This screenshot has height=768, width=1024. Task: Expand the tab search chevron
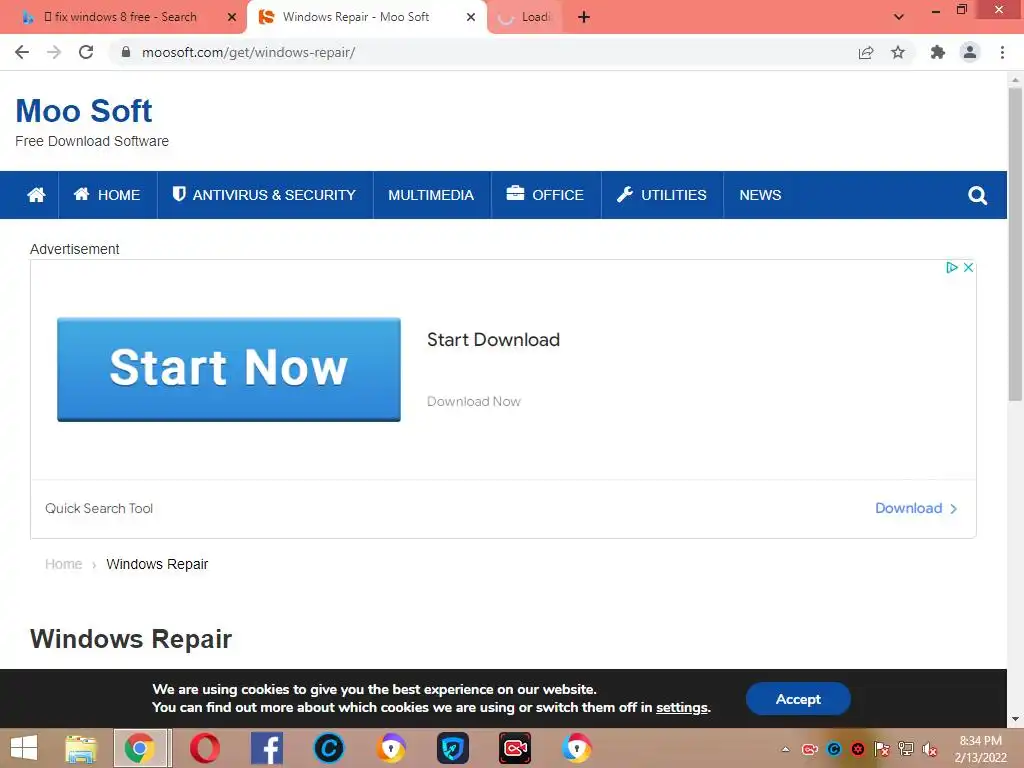(x=899, y=17)
